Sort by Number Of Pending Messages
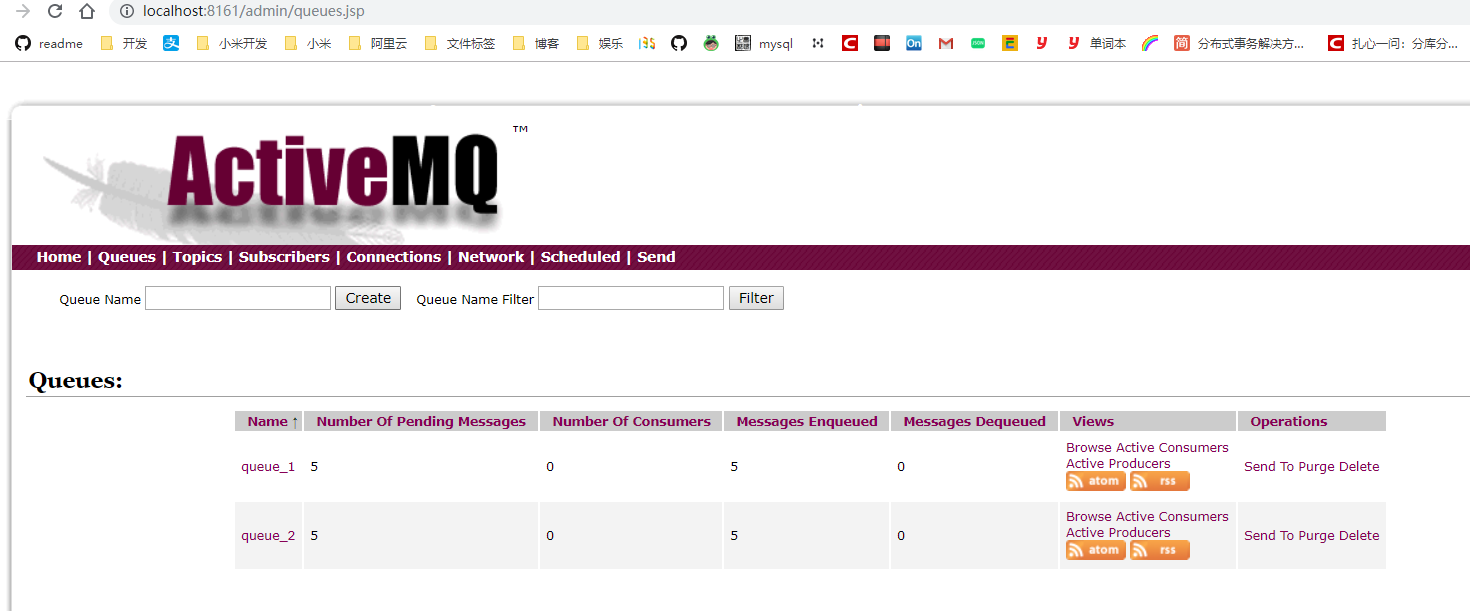This screenshot has height=611, width=1470. coord(421,421)
